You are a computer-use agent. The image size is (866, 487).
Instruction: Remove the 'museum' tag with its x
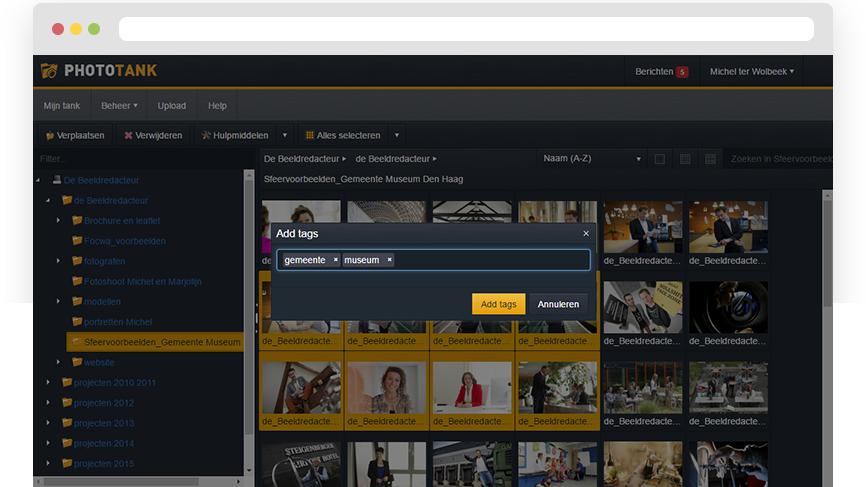click(389, 260)
